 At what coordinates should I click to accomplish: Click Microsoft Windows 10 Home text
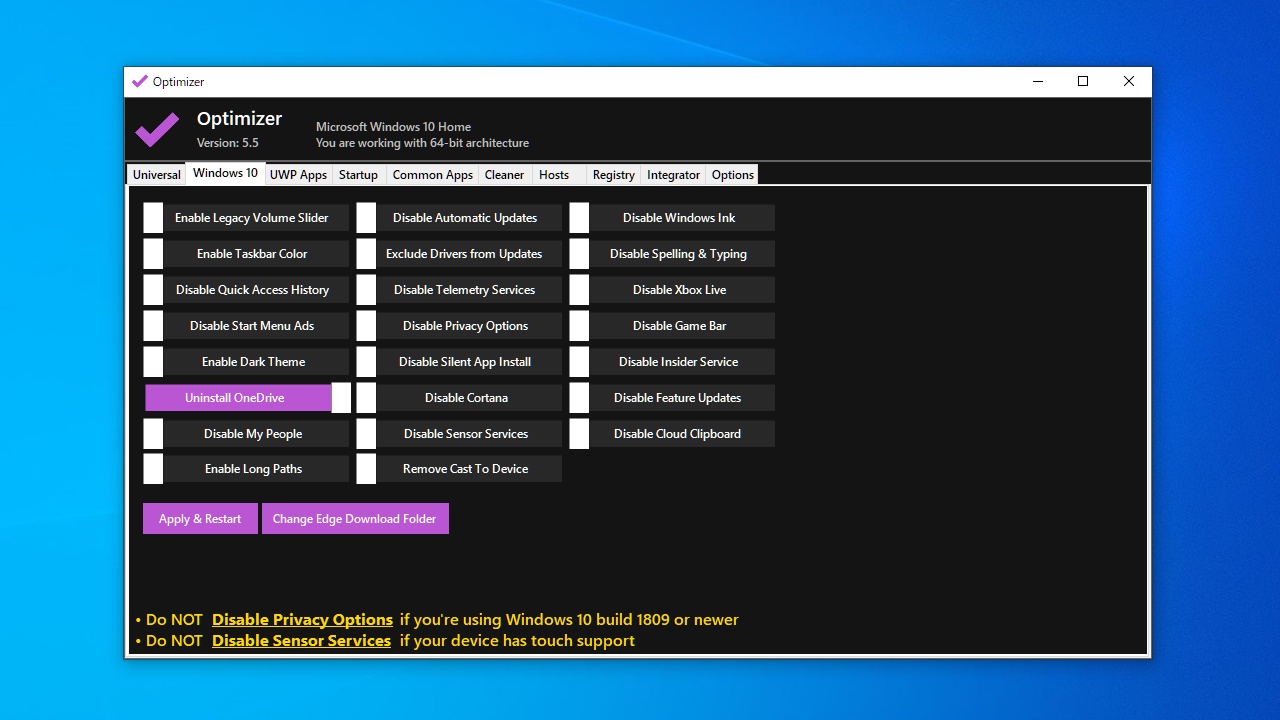(x=394, y=127)
